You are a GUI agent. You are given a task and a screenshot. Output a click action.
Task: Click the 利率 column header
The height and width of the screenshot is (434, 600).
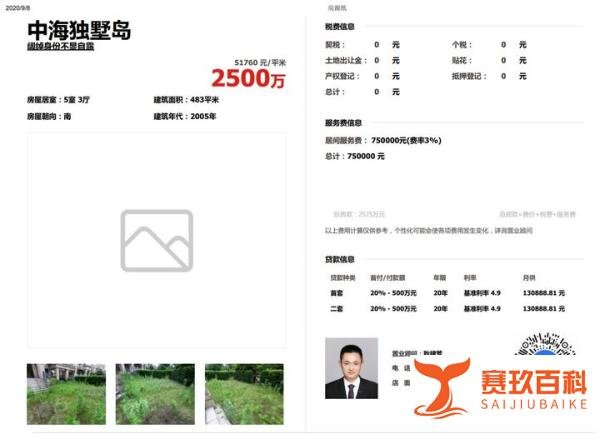[470, 278]
